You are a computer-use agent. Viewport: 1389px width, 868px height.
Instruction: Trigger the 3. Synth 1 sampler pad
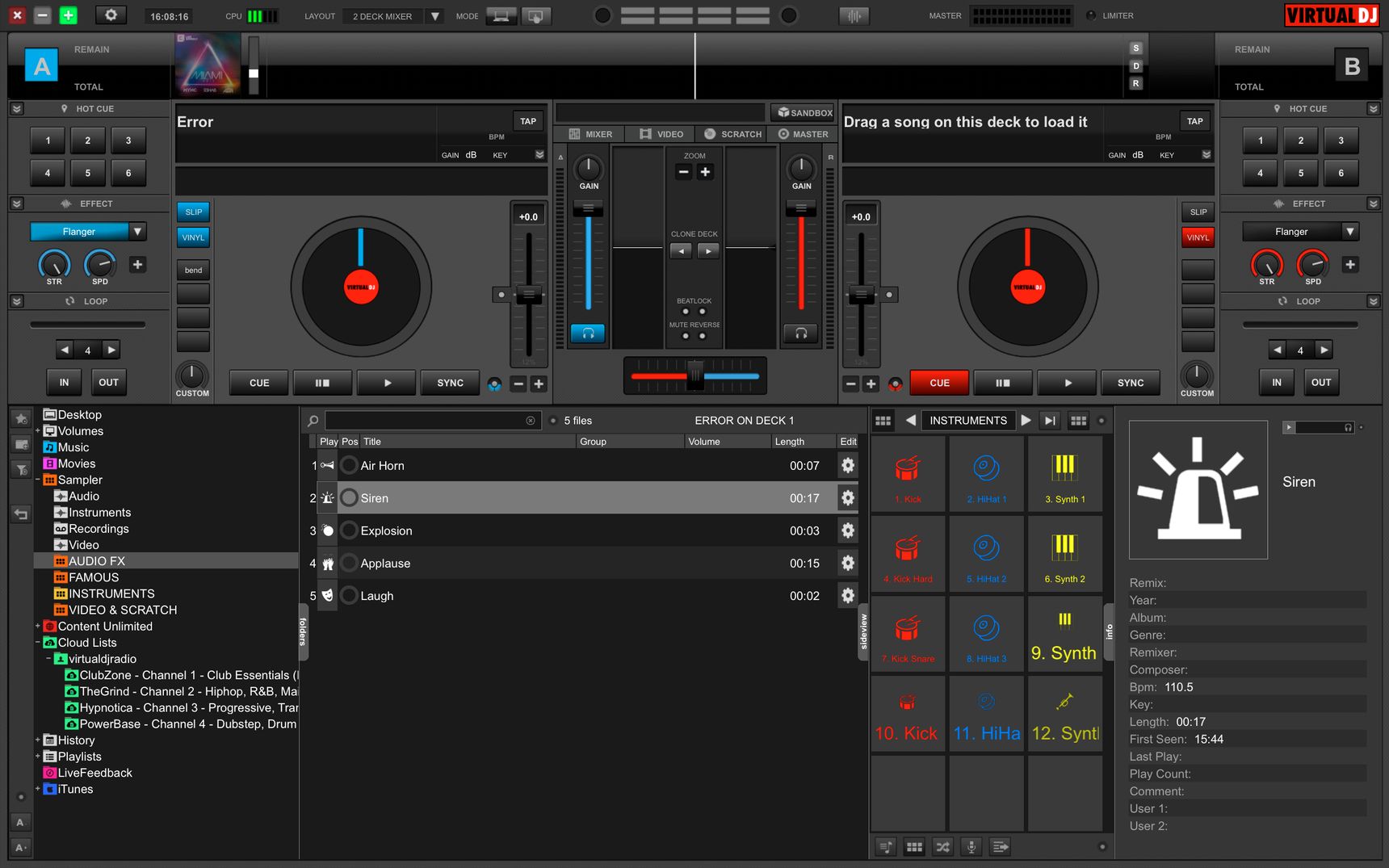pos(1064,473)
